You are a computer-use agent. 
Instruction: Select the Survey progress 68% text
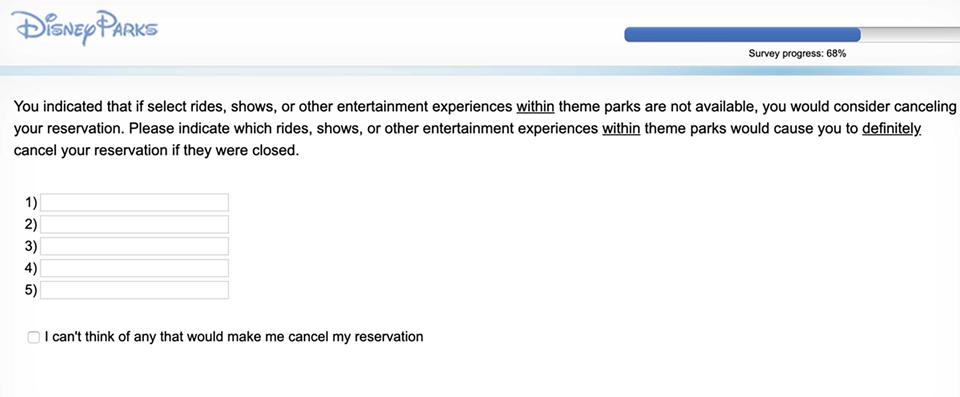click(797, 54)
